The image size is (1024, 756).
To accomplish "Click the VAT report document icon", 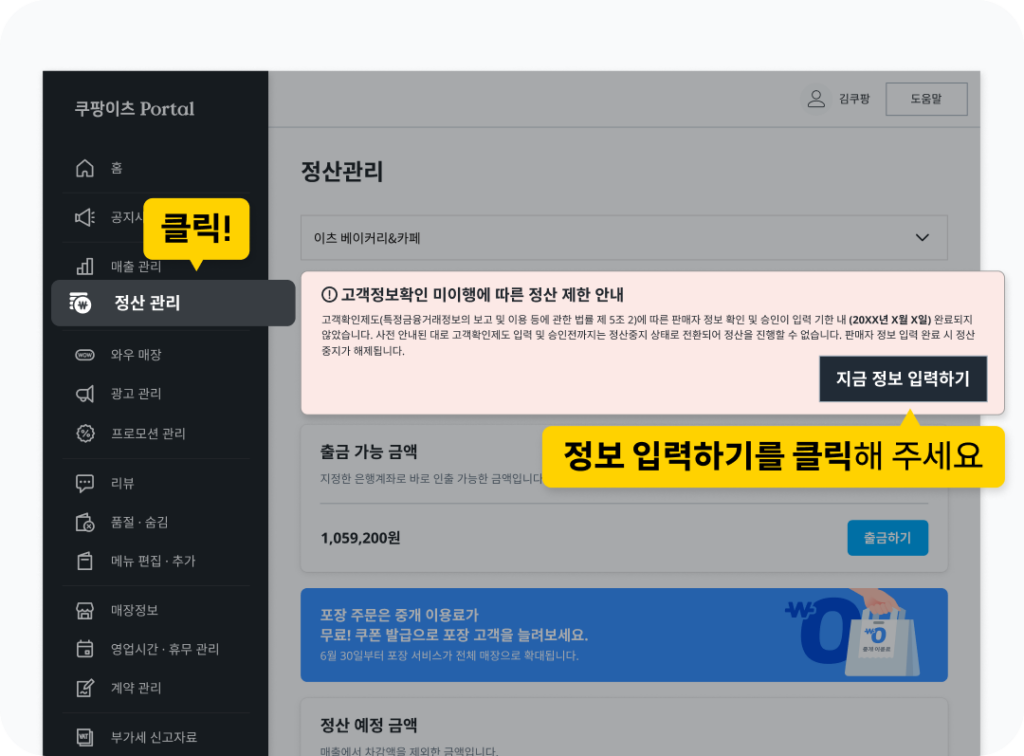I will coord(85,737).
